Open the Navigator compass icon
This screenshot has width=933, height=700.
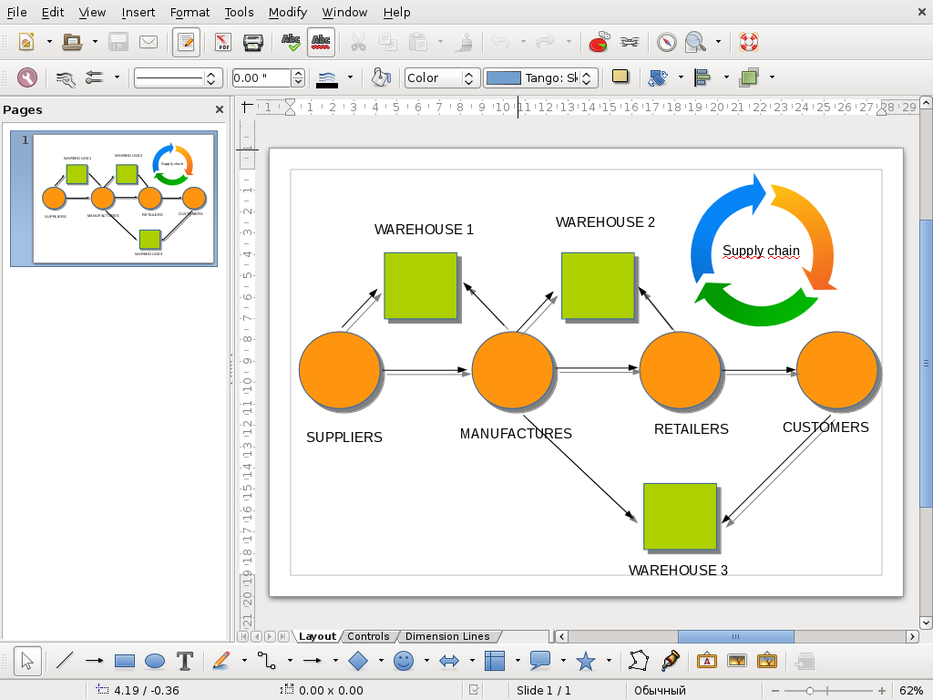point(666,42)
